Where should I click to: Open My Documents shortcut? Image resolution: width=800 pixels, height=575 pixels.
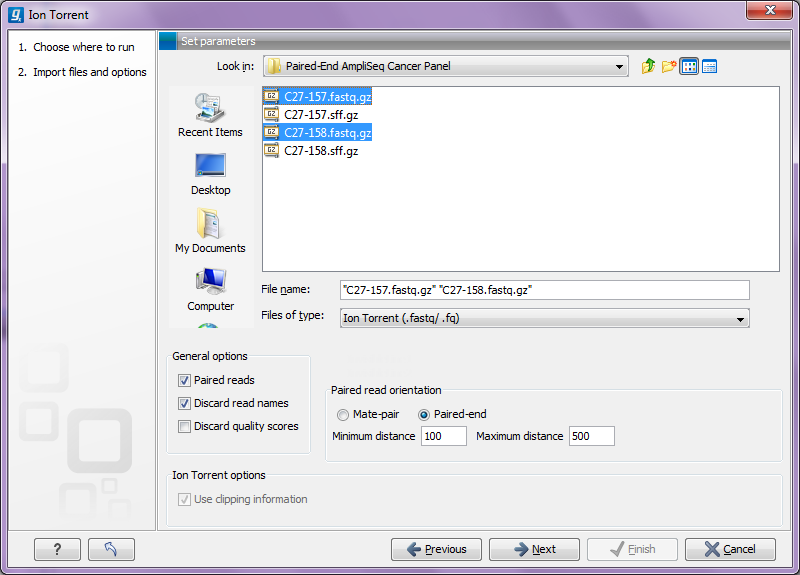point(210,231)
